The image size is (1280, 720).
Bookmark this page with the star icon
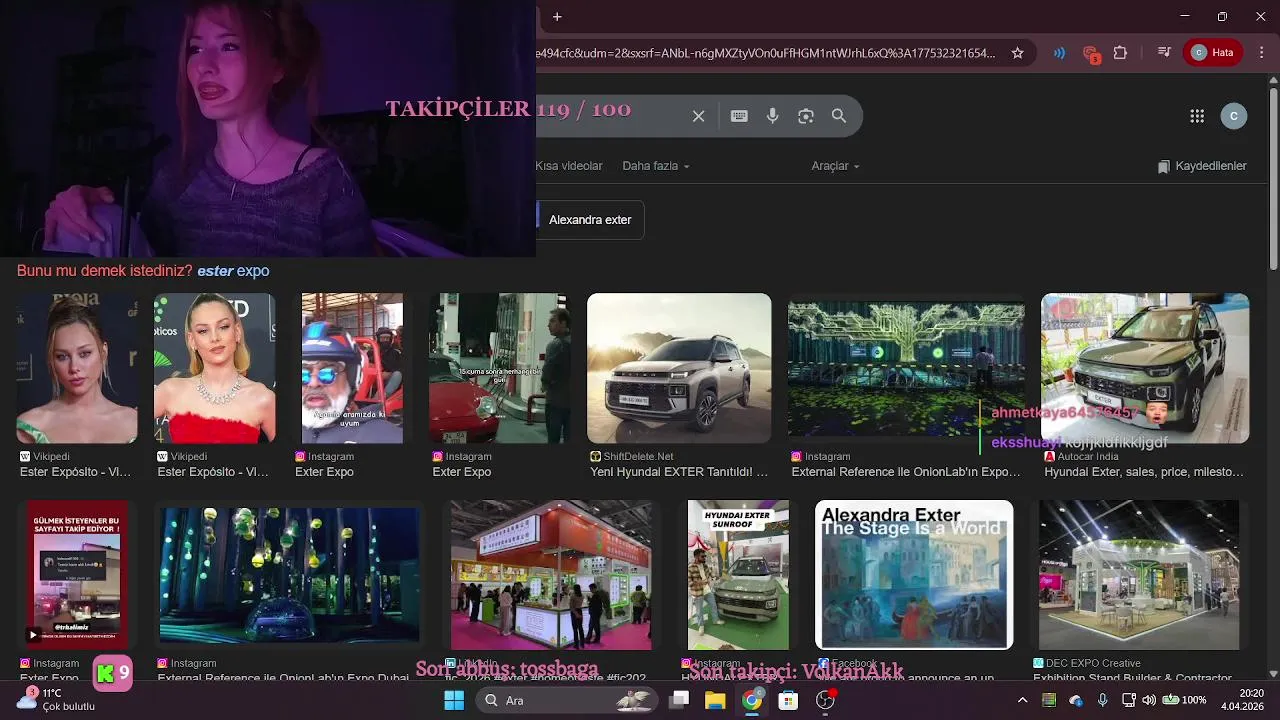click(x=1017, y=53)
